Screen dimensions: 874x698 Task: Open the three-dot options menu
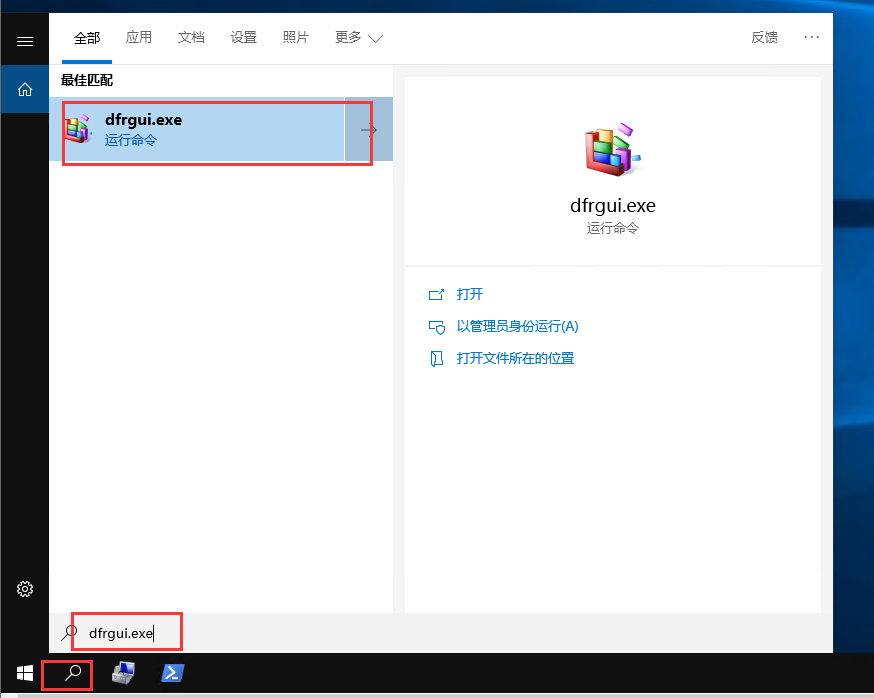click(x=811, y=37)
